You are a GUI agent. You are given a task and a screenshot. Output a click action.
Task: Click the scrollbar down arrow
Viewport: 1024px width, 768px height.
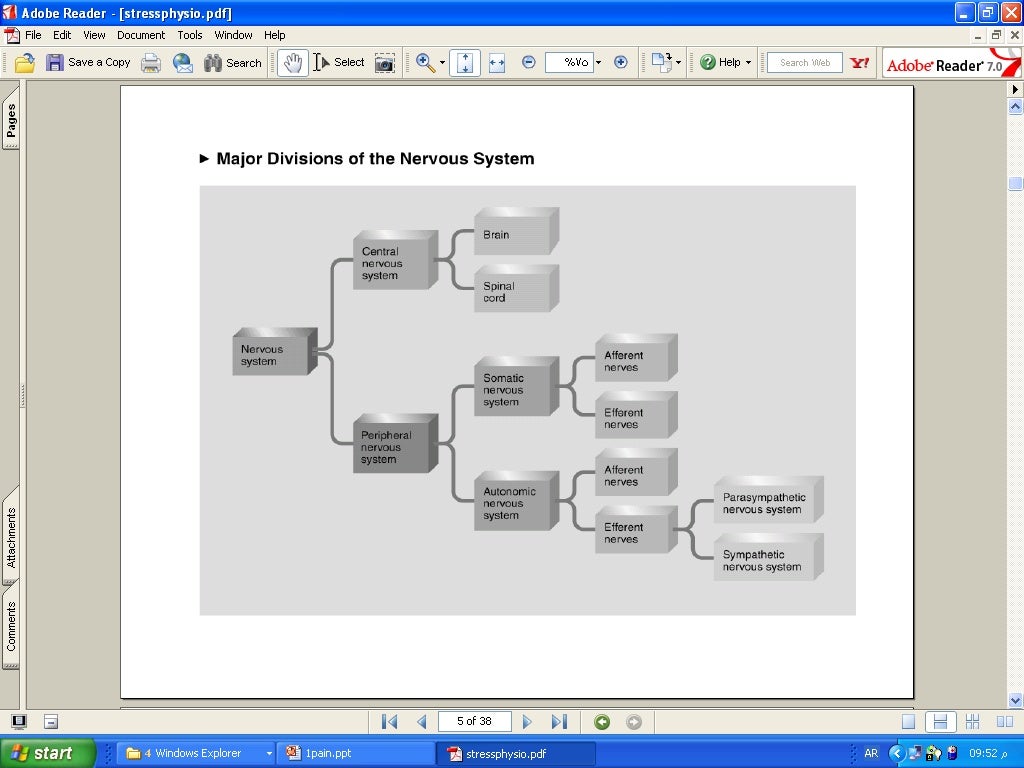click(x=1016, y=701)
